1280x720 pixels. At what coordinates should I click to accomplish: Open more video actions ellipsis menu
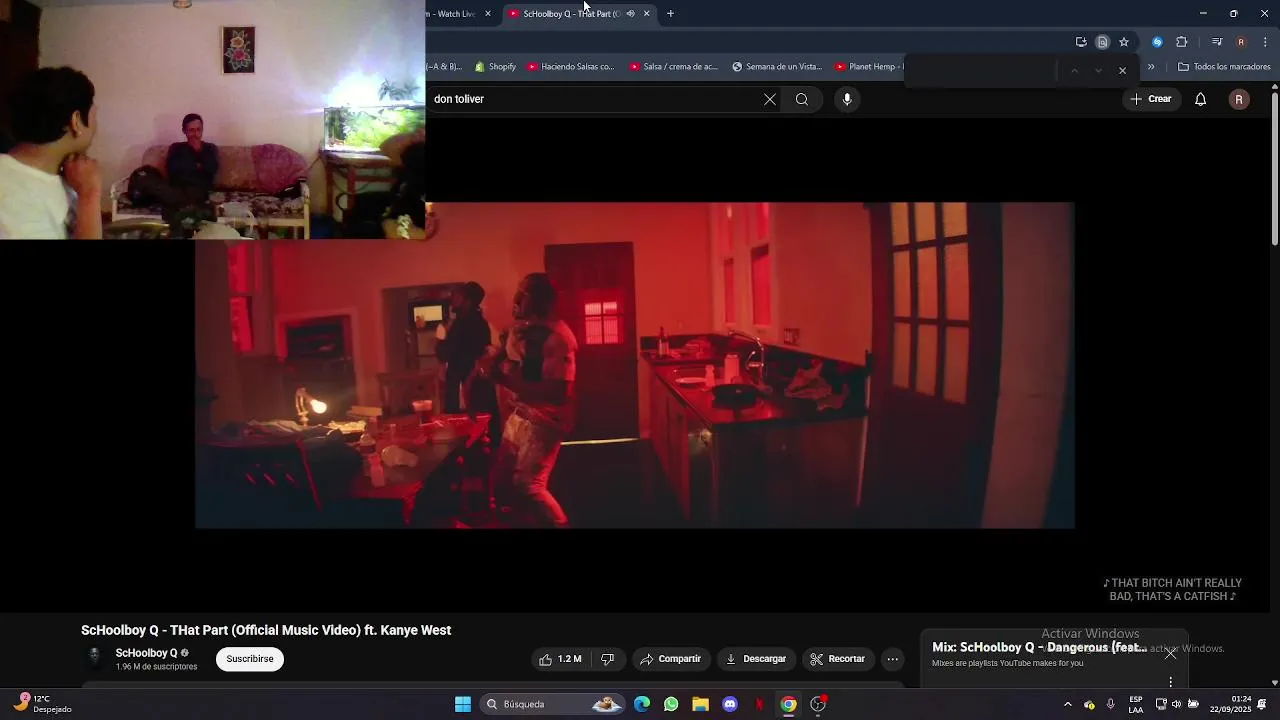point(893,659)
